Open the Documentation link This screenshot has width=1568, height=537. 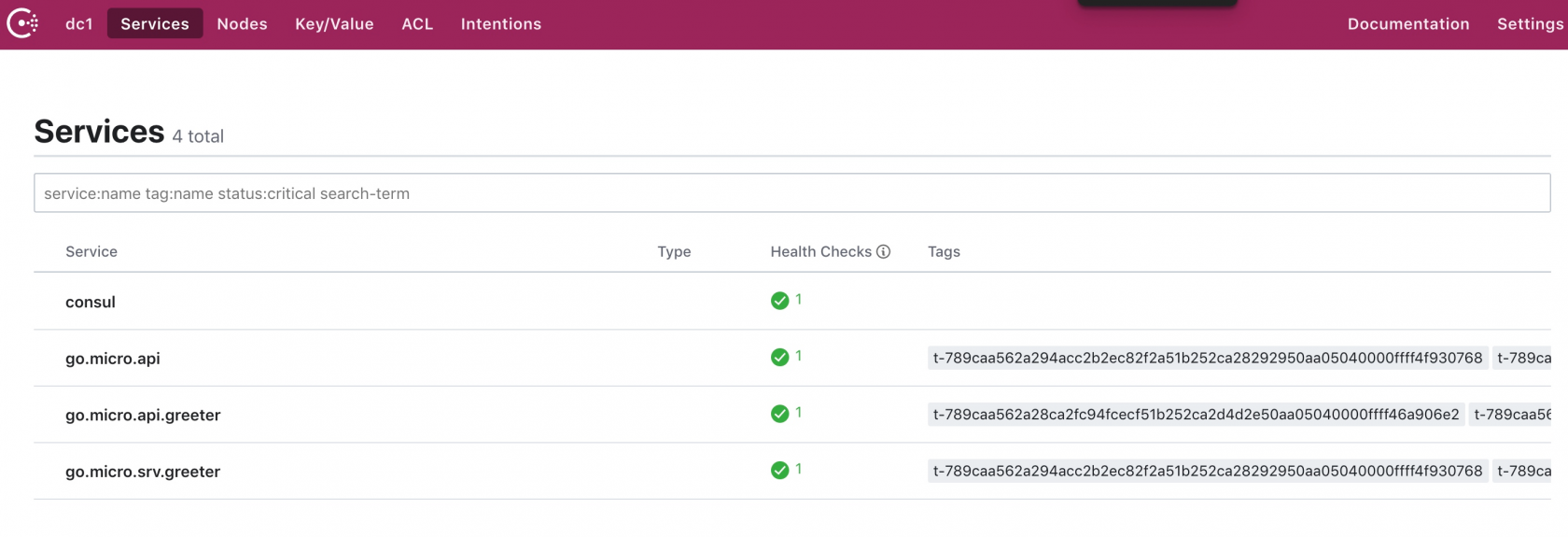point(1408,24)
